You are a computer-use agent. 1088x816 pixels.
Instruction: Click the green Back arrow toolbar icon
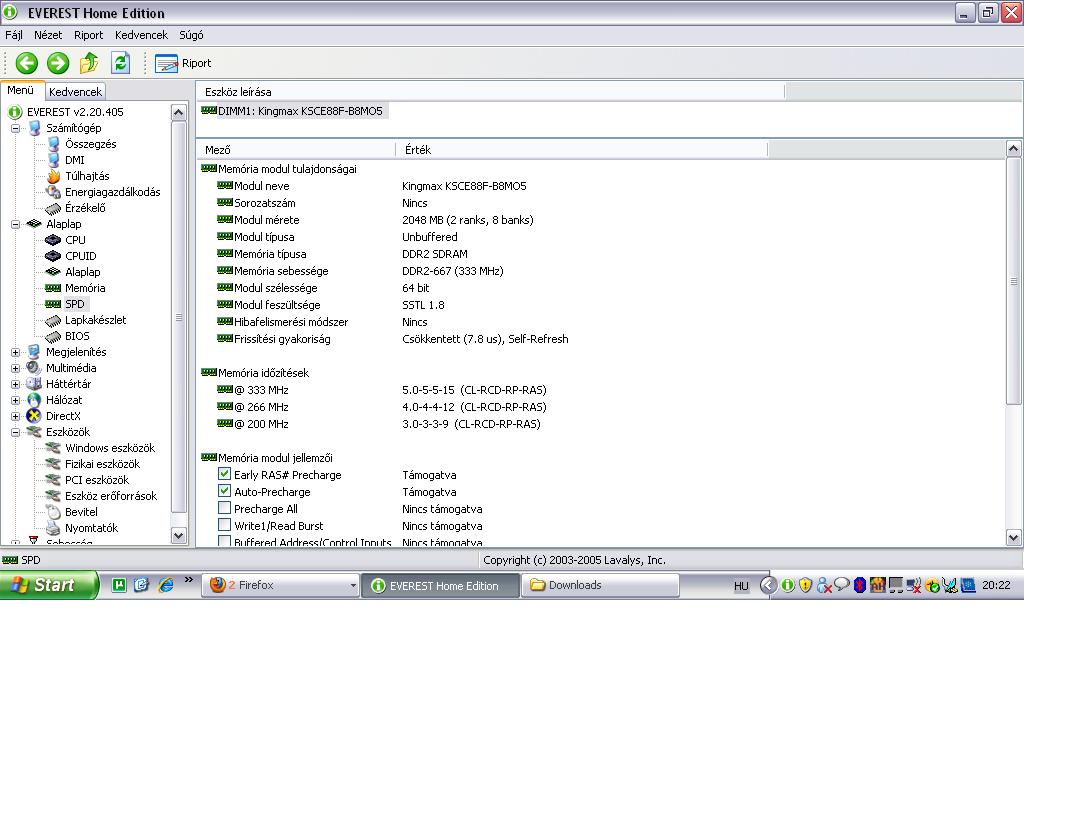(x=26, y=63)
